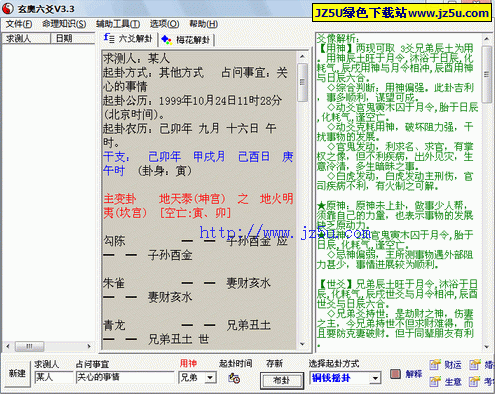Image resolution: width=495 pixels, height=394 pixels.
Task: Click the red 主变卦 地天泰 heading
Action: pos(198,206)
